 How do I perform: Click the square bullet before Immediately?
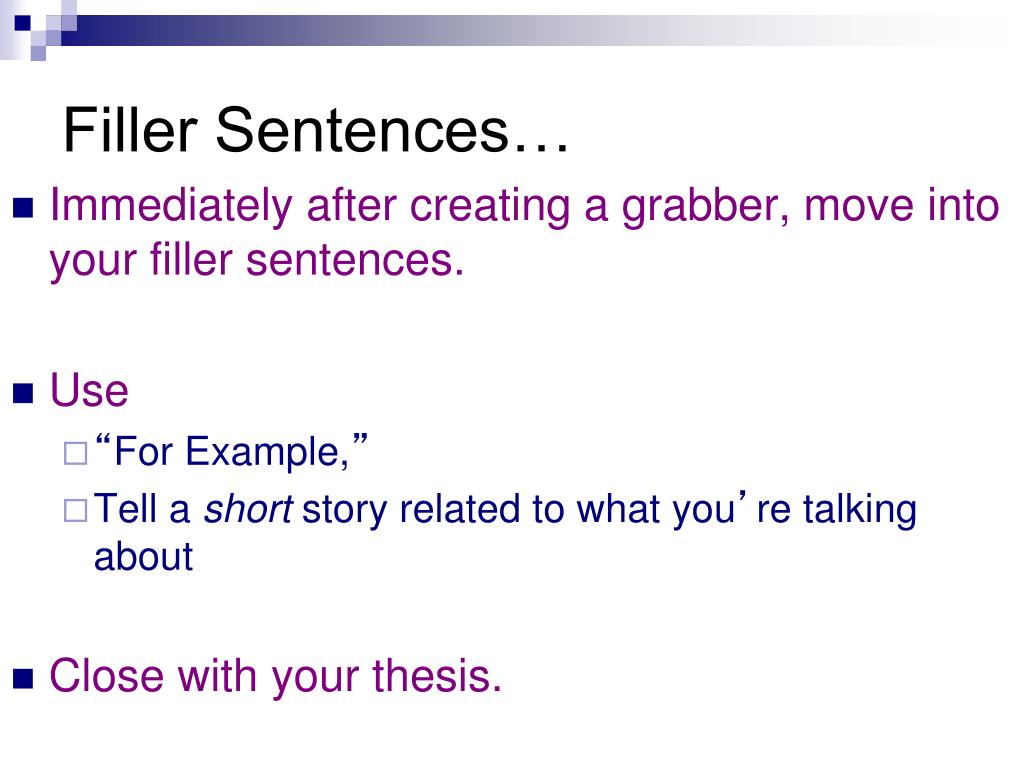point(23,208)
